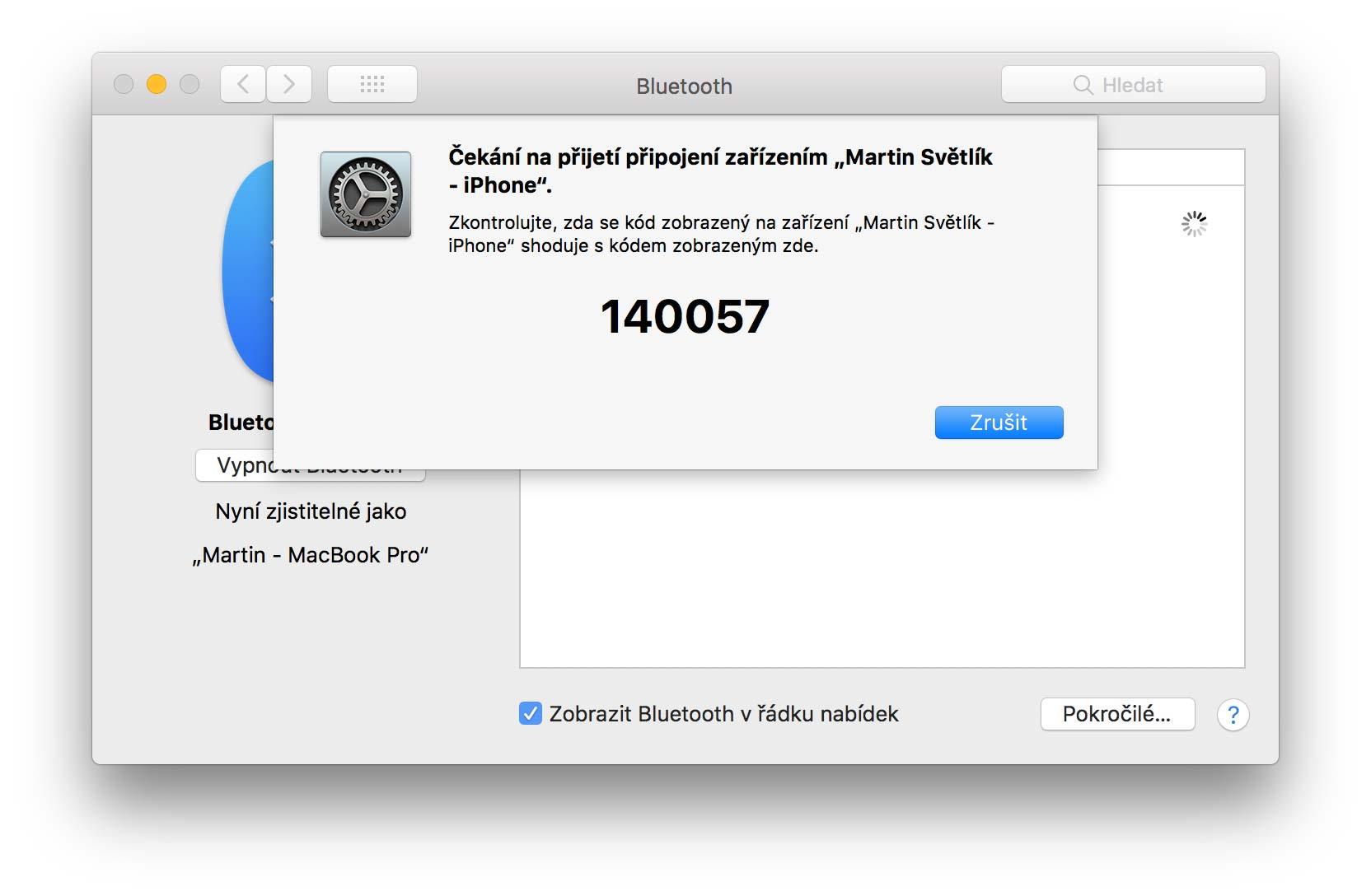Screen dimensions: 1371x896
Task: Click the yellow minimize window button
Action: pyautogui.click(x=157, y=84)
